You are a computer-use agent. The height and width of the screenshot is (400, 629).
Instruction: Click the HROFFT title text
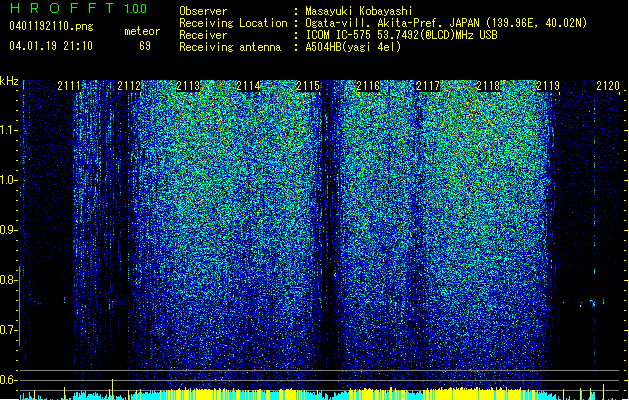click(62, 8)
